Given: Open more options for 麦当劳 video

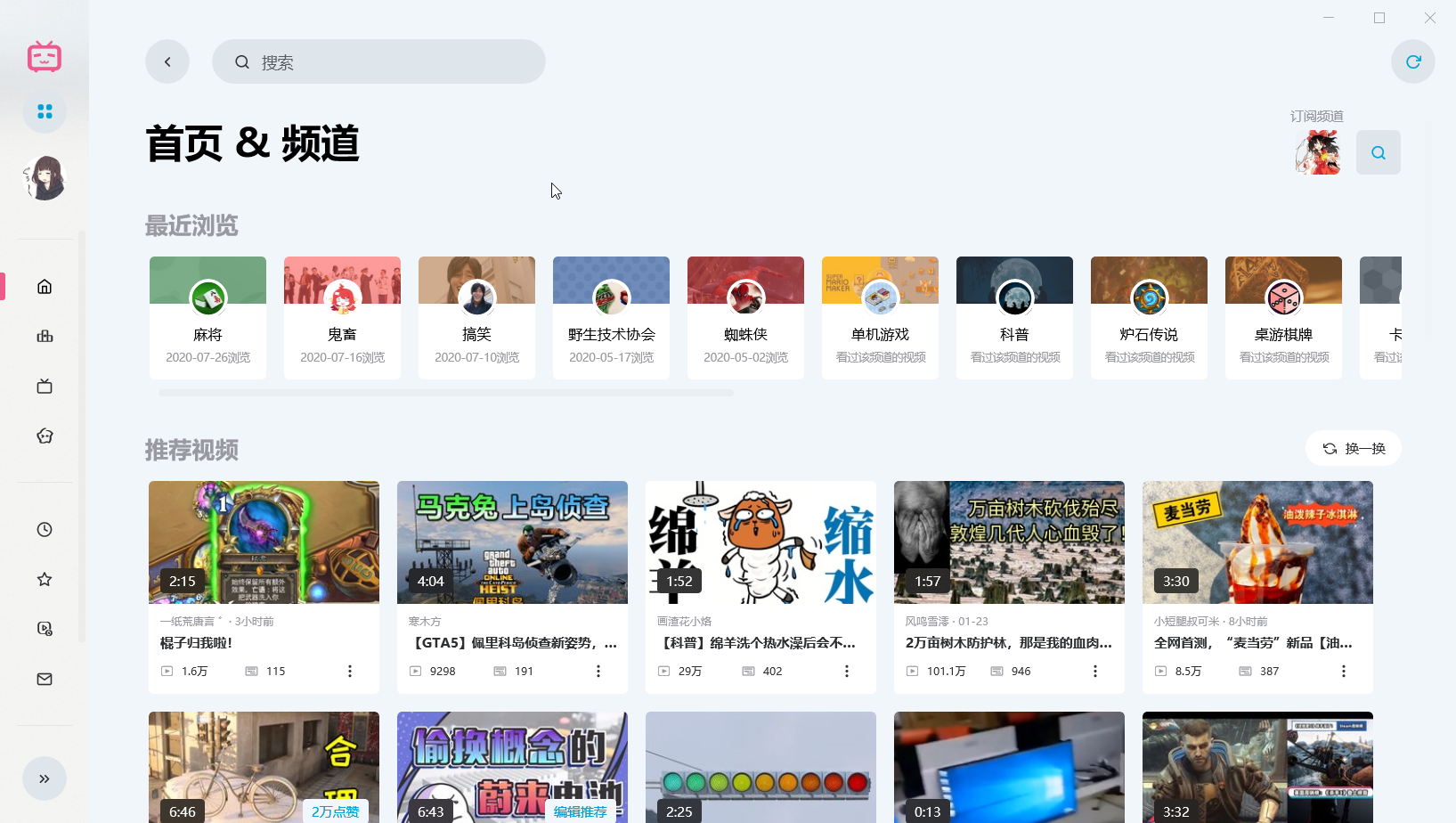Looking at the screenshot, I should (1344, 671).
